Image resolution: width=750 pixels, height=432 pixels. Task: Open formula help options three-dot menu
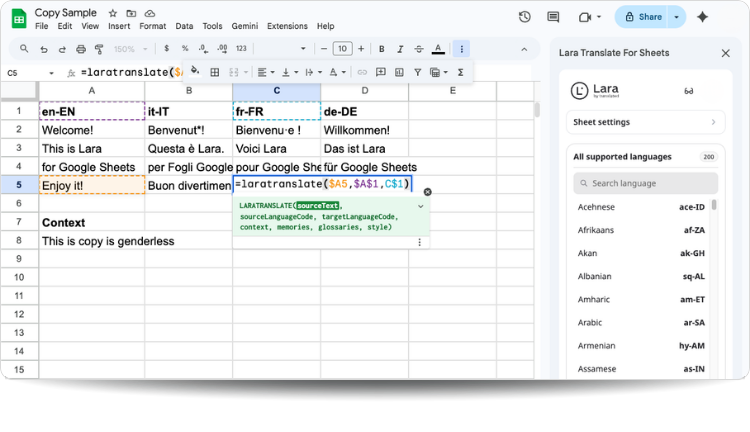419,243
